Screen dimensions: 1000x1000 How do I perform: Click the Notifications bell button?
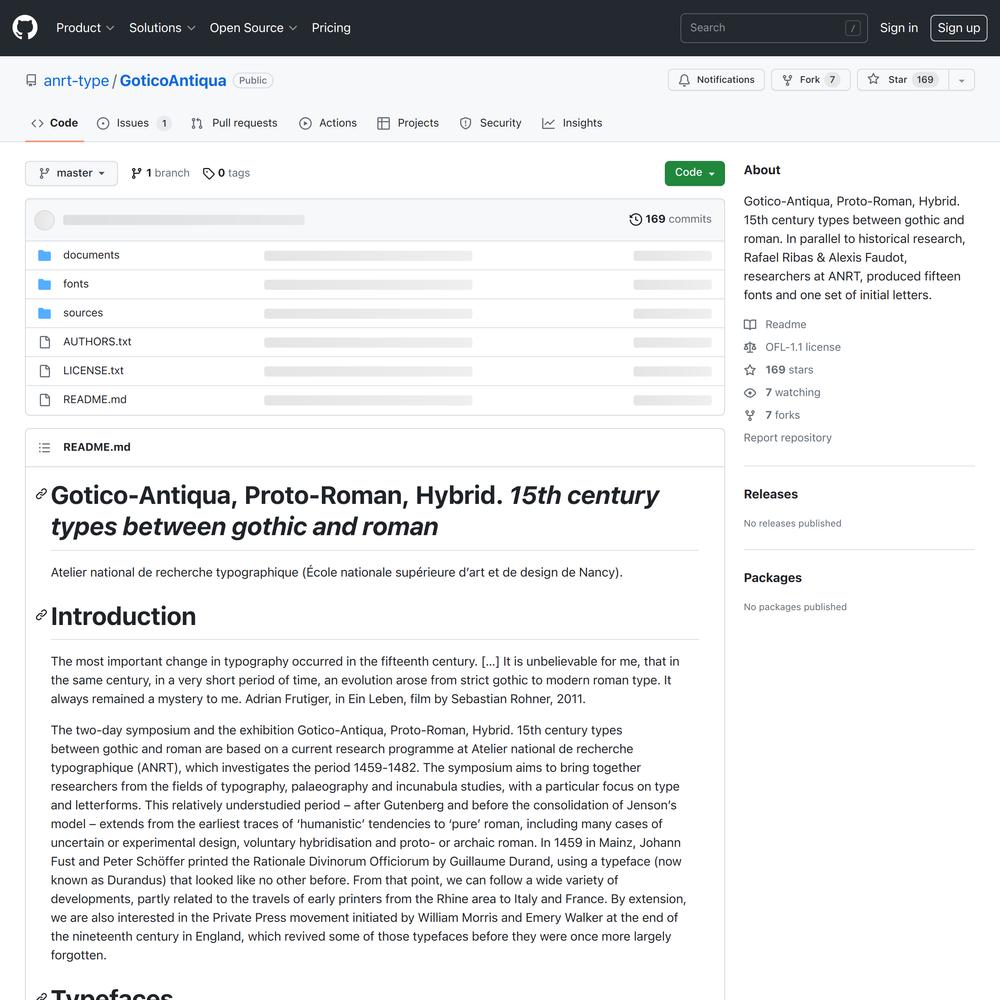click(x=716, y=80)
